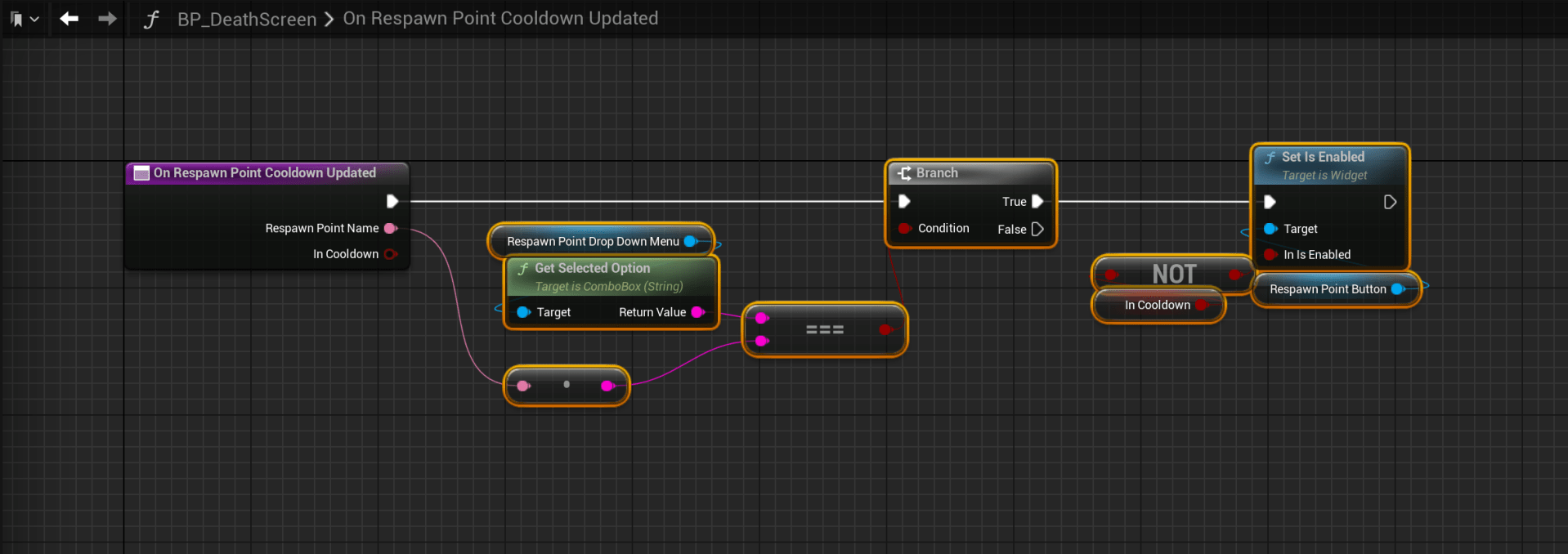Click the entry node's exec output pin
The width and height of the screenshot is (1568, 554).
(x=392, y=201)
